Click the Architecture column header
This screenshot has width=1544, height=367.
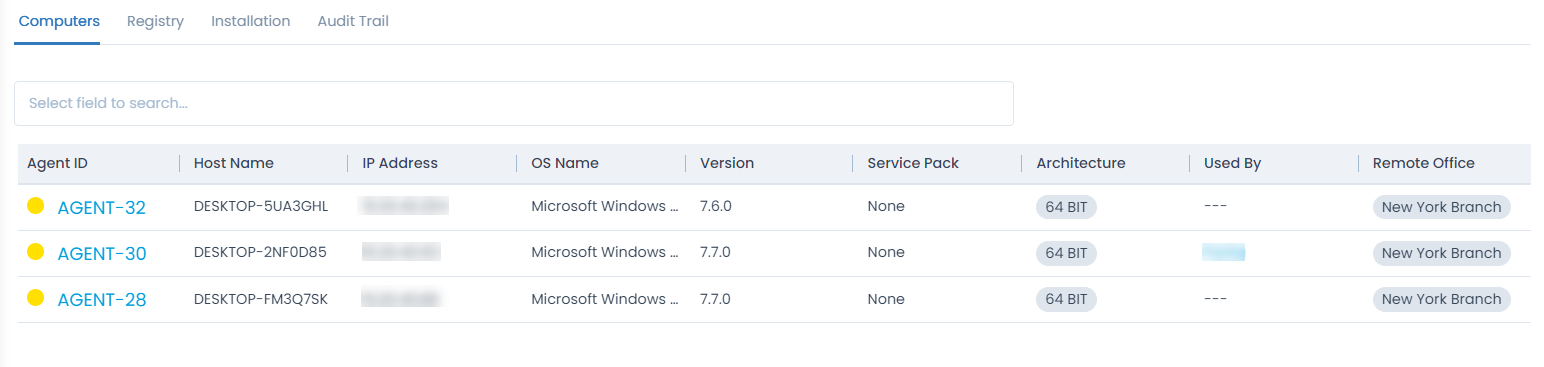pyautogui.click(x=1081, y=163)
